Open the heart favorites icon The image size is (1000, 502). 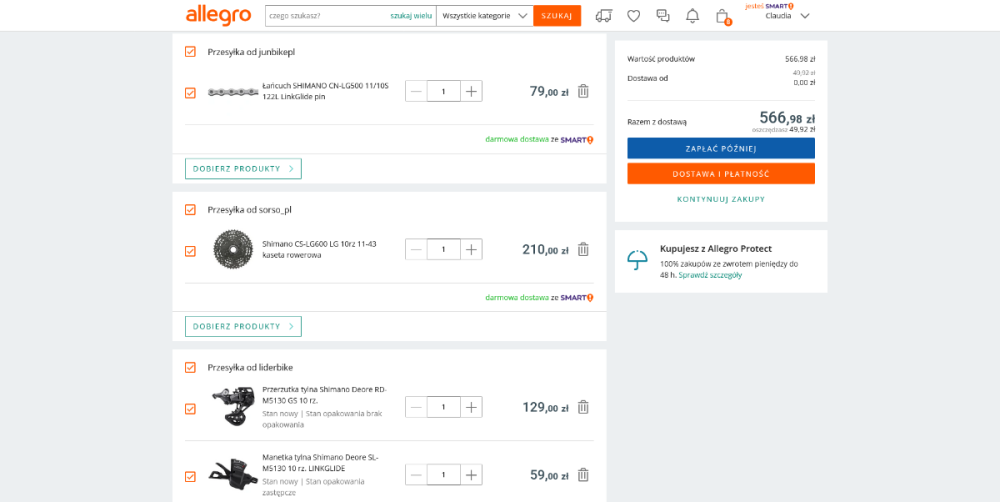pos(633,16)
